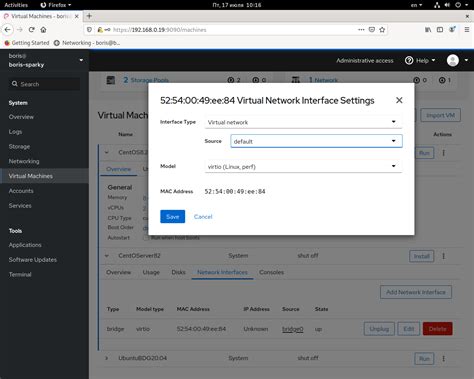Open the Getting Started bookmark
The width and height of the screenshot is (474, 379).
tap(27, 43)
